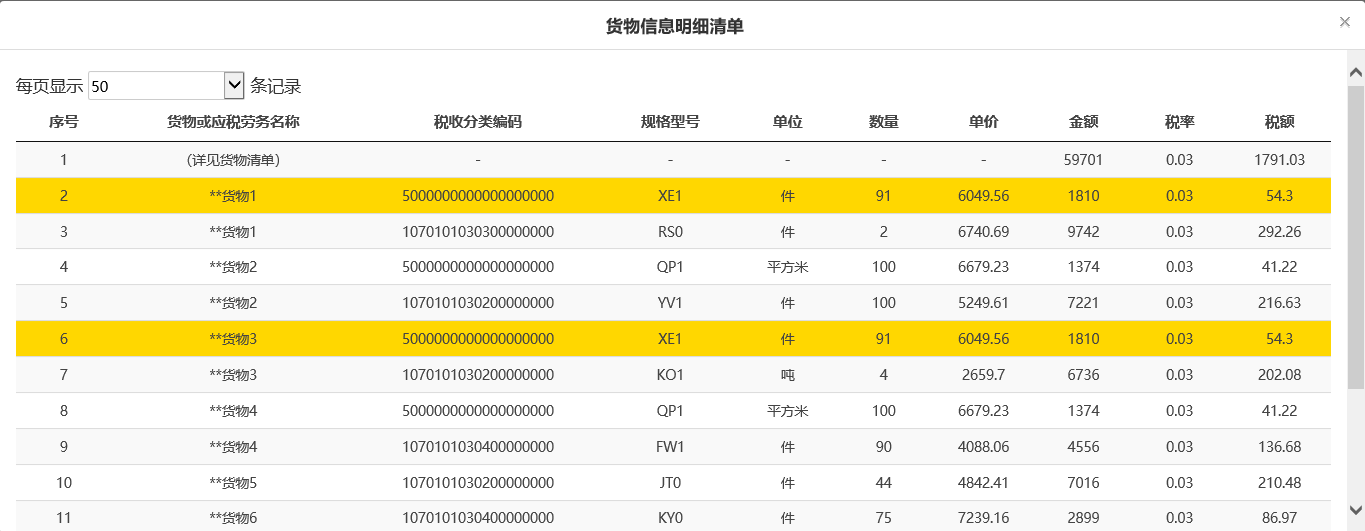The image size is (1365, 531).
Task: Click amount 59701 in row 1
Action: coord(1084,160)
